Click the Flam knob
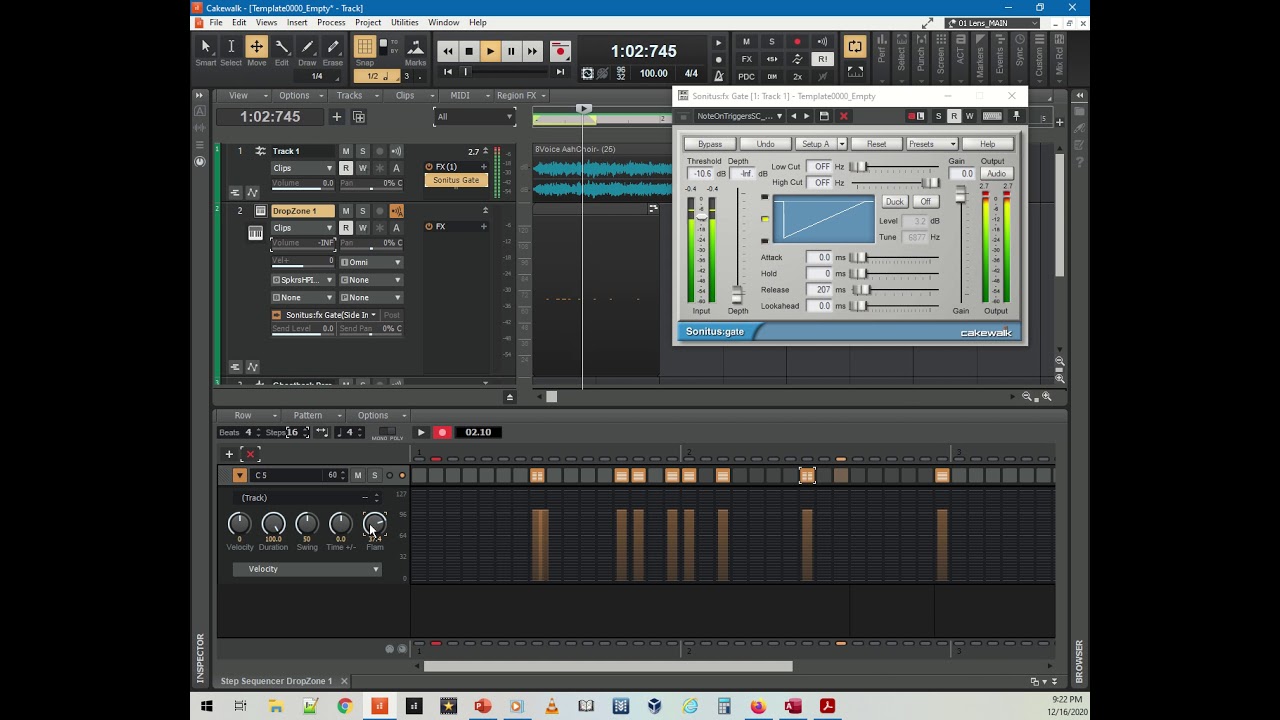The height and width of the screenshot is (720, 1280). (x=374, y=523)
